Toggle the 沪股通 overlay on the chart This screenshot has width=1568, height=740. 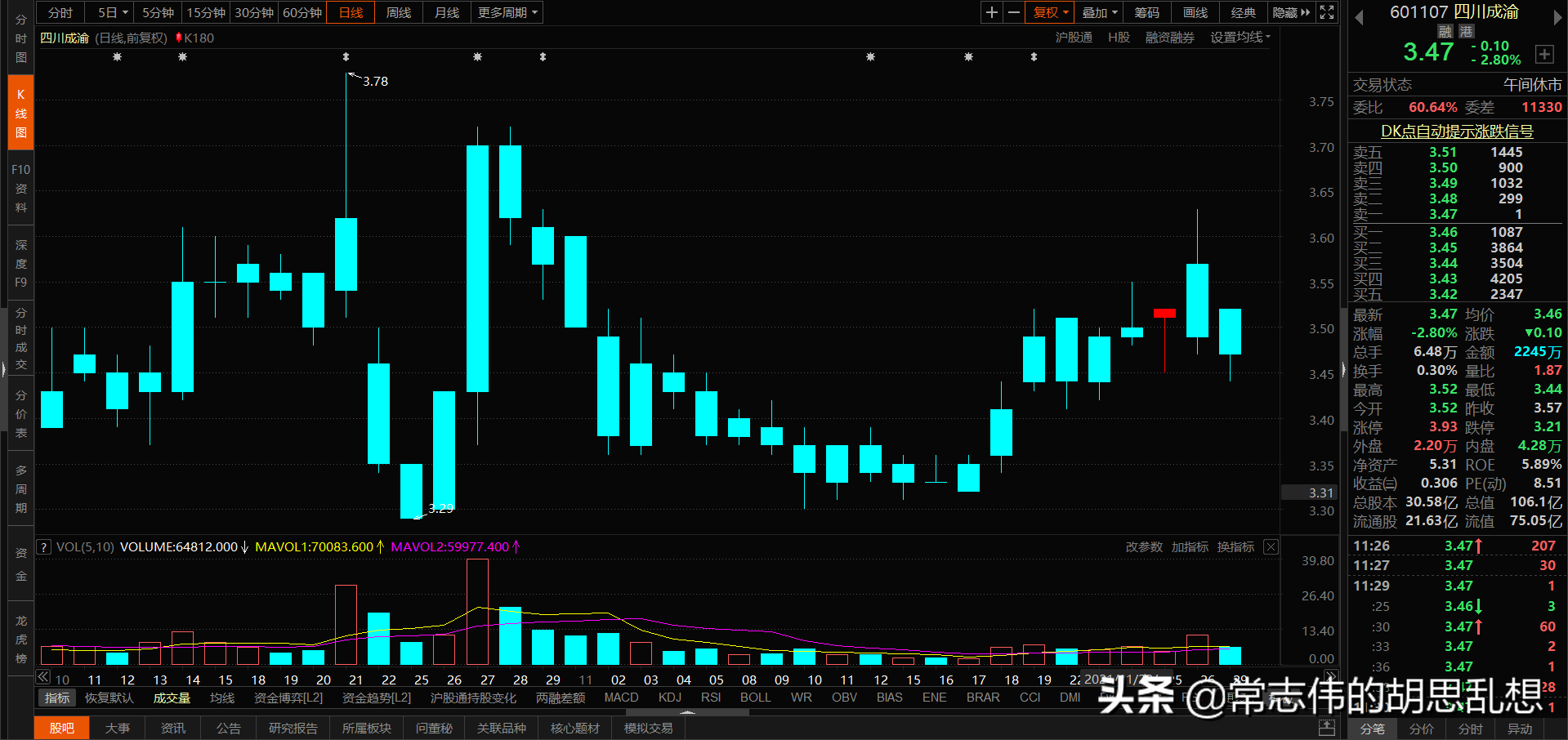coord(1074,37)
